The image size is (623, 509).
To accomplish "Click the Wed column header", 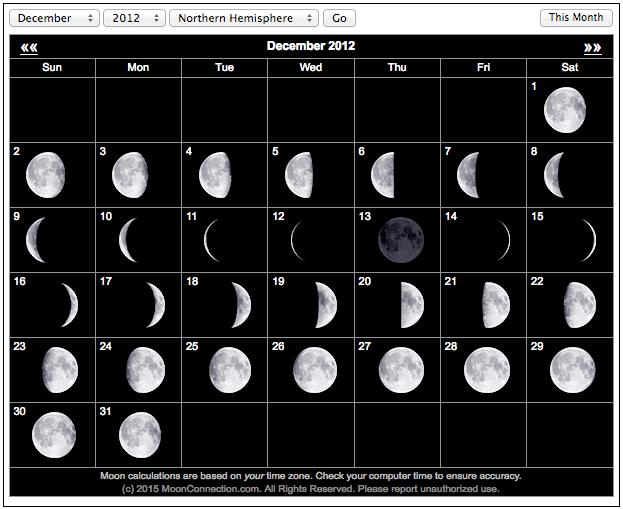I will [x=311, y=67].
